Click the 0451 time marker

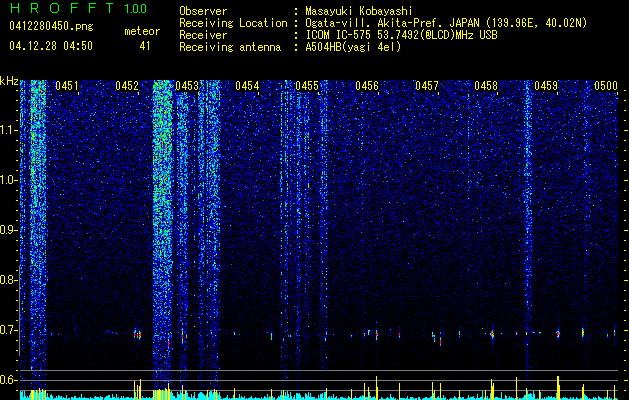coord(67,86)
